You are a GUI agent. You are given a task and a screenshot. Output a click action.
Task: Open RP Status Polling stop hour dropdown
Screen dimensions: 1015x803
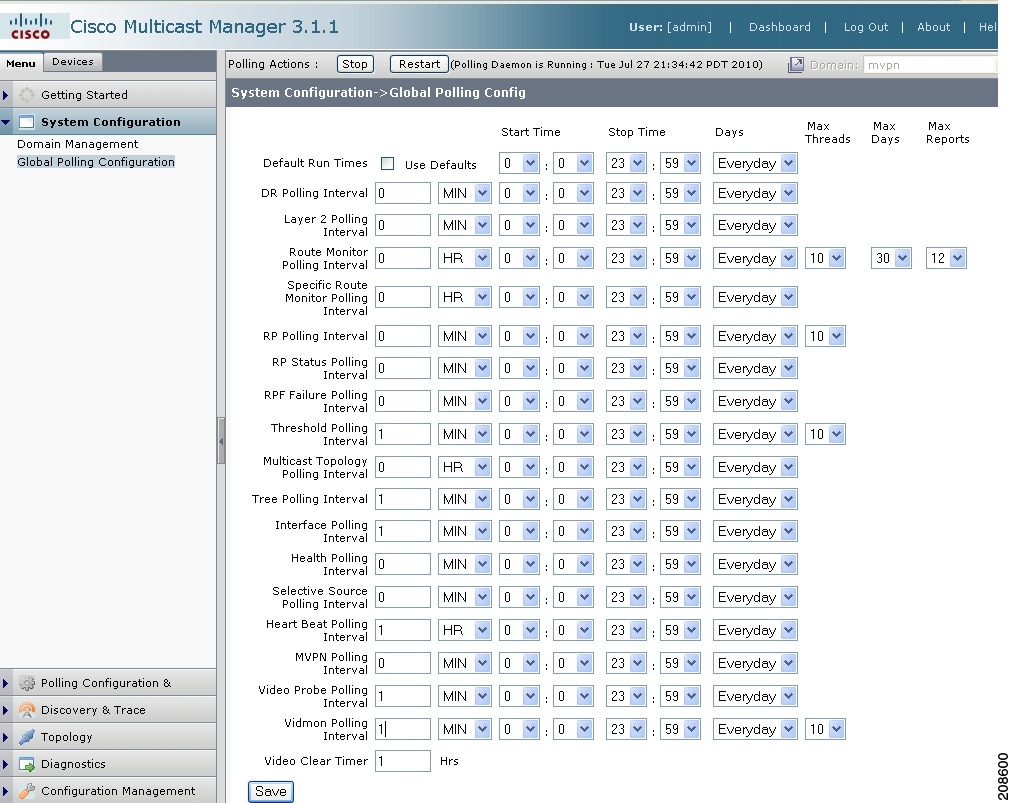tap(626, 368)
